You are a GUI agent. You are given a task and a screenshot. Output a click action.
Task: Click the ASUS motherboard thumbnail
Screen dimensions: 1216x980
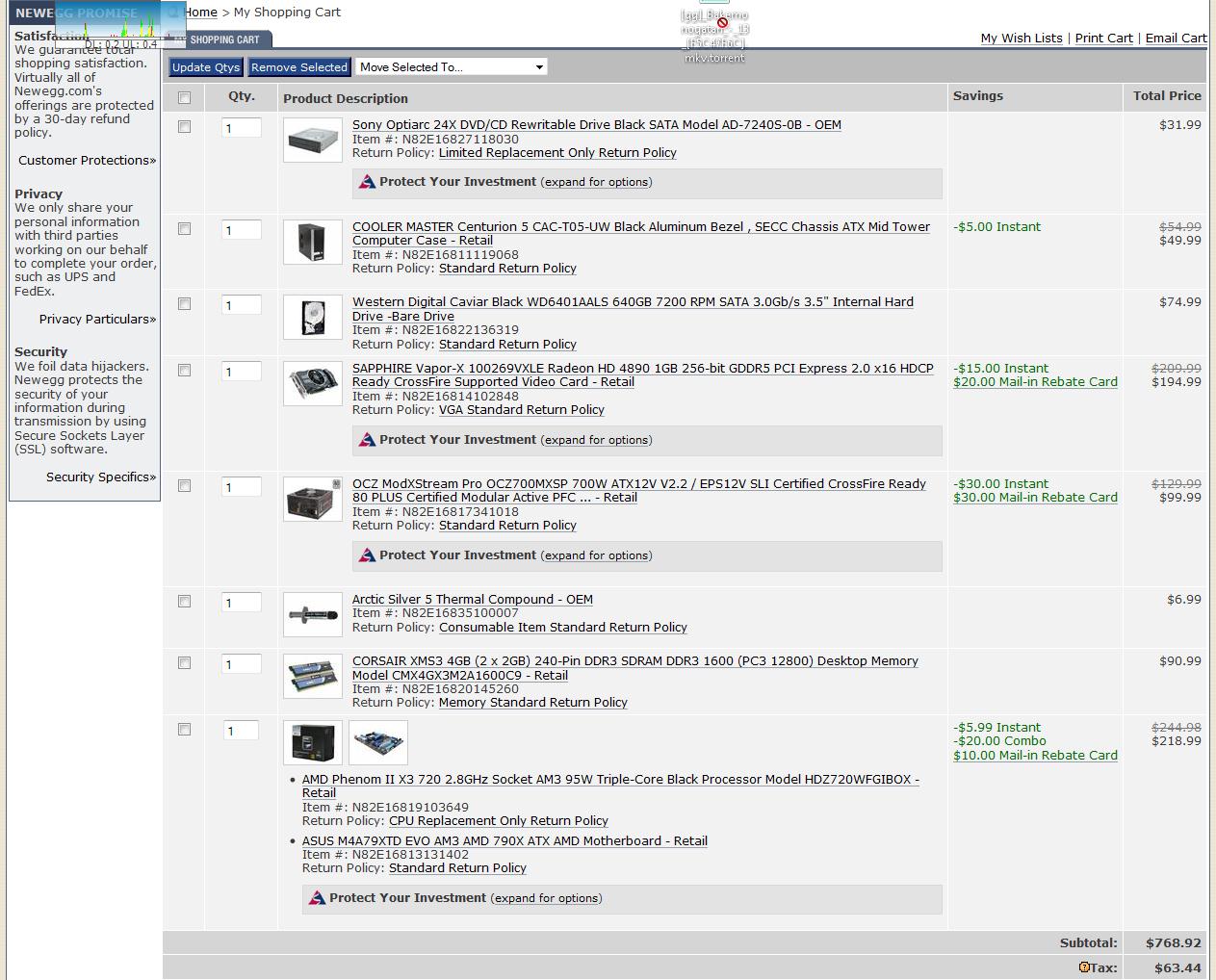click(x=378, y=743)
